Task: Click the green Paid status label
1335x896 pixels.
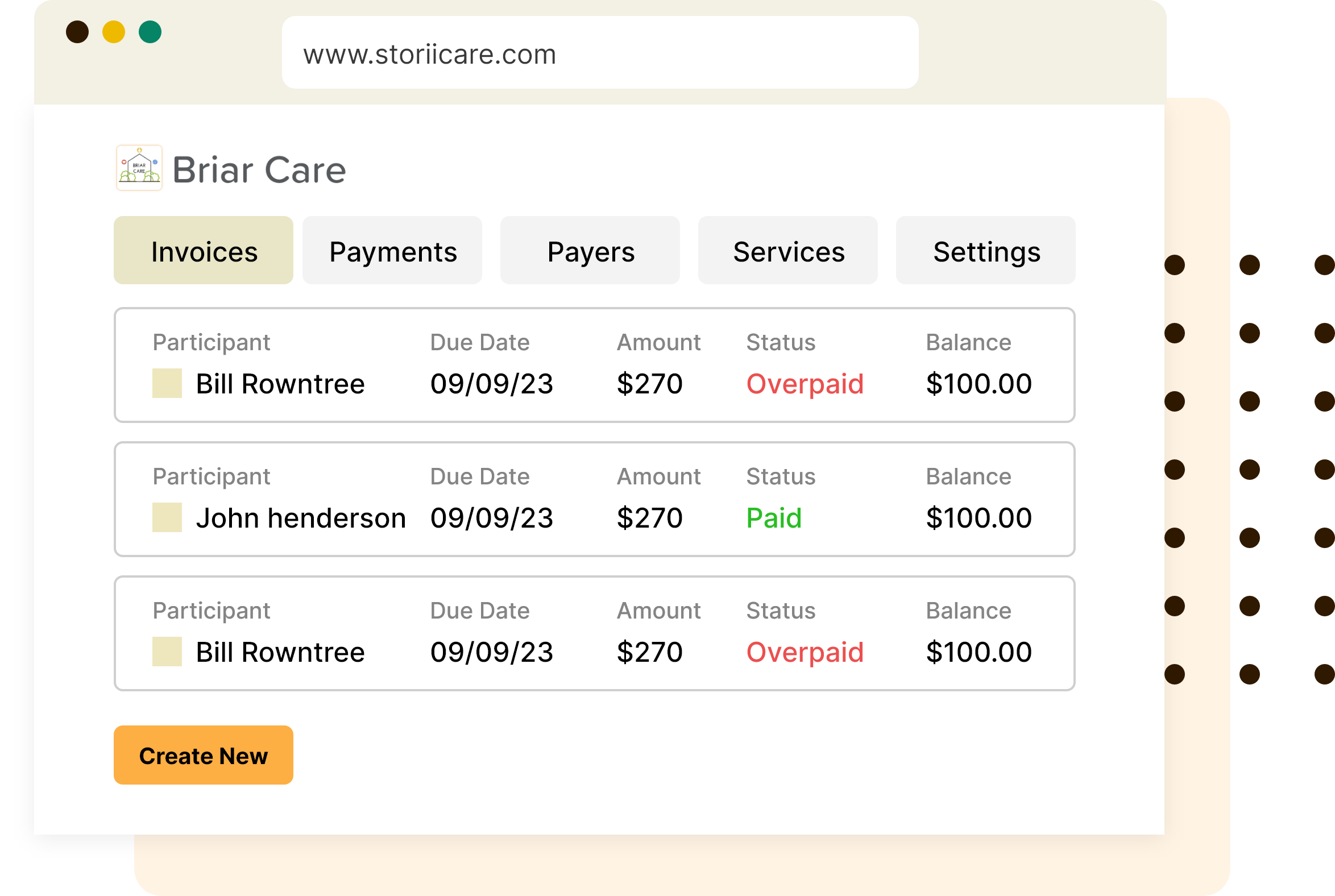Action: click(x=774, y=518)
